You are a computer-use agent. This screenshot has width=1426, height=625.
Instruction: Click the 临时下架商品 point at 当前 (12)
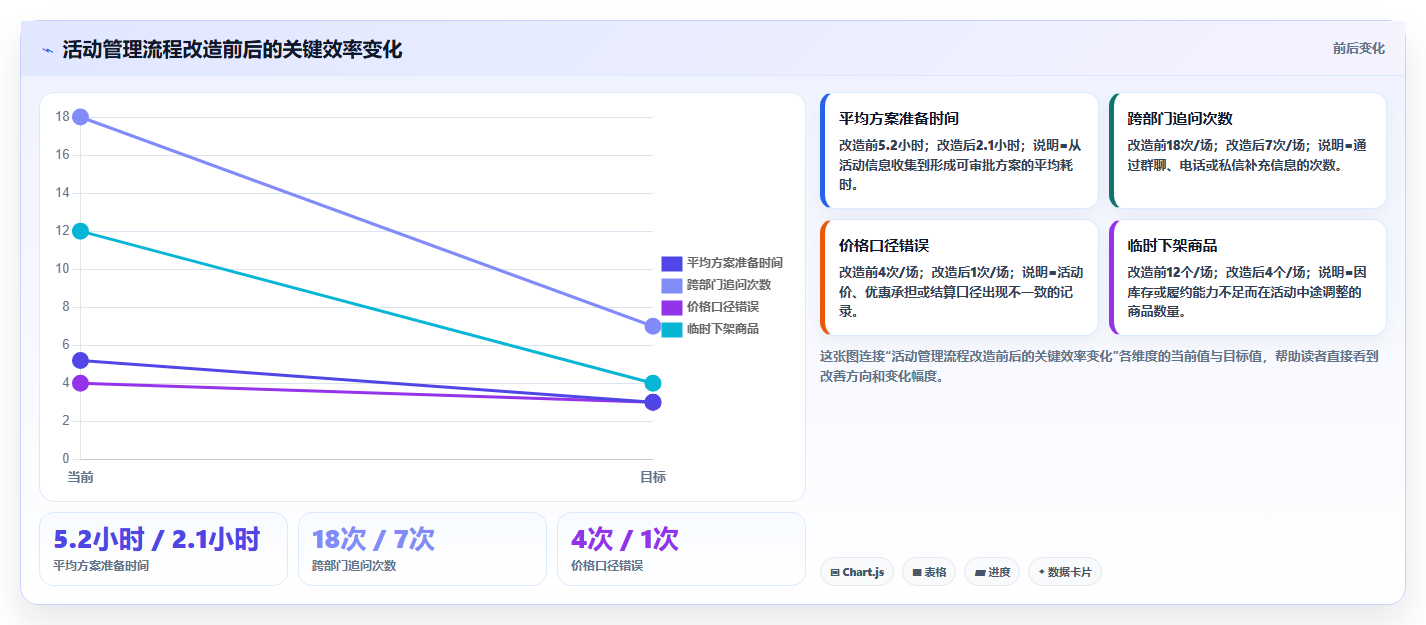click(x=81, y=231)
